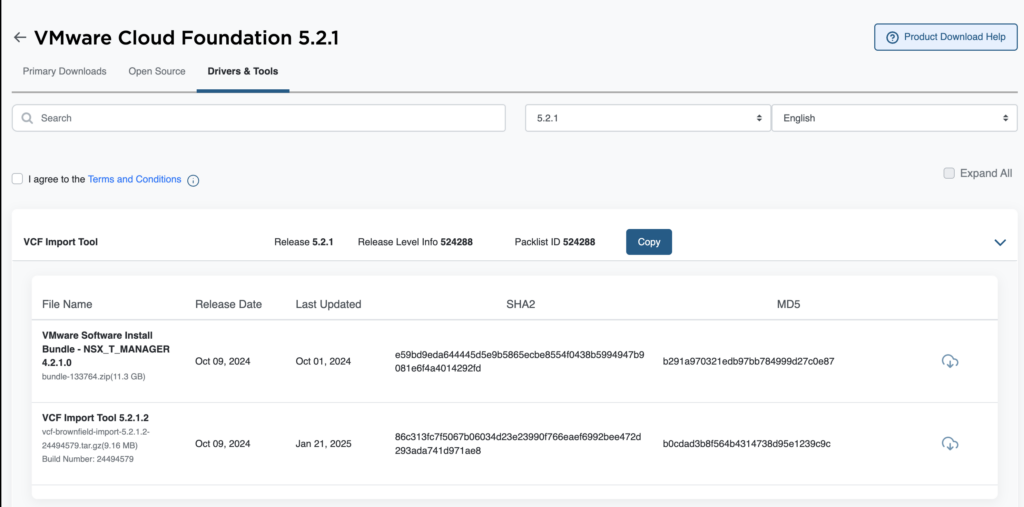Viewport: 1024px width, 507px height.
Task: Download VCF Import Tool 5.2.1.2 file
Action: 950,443
